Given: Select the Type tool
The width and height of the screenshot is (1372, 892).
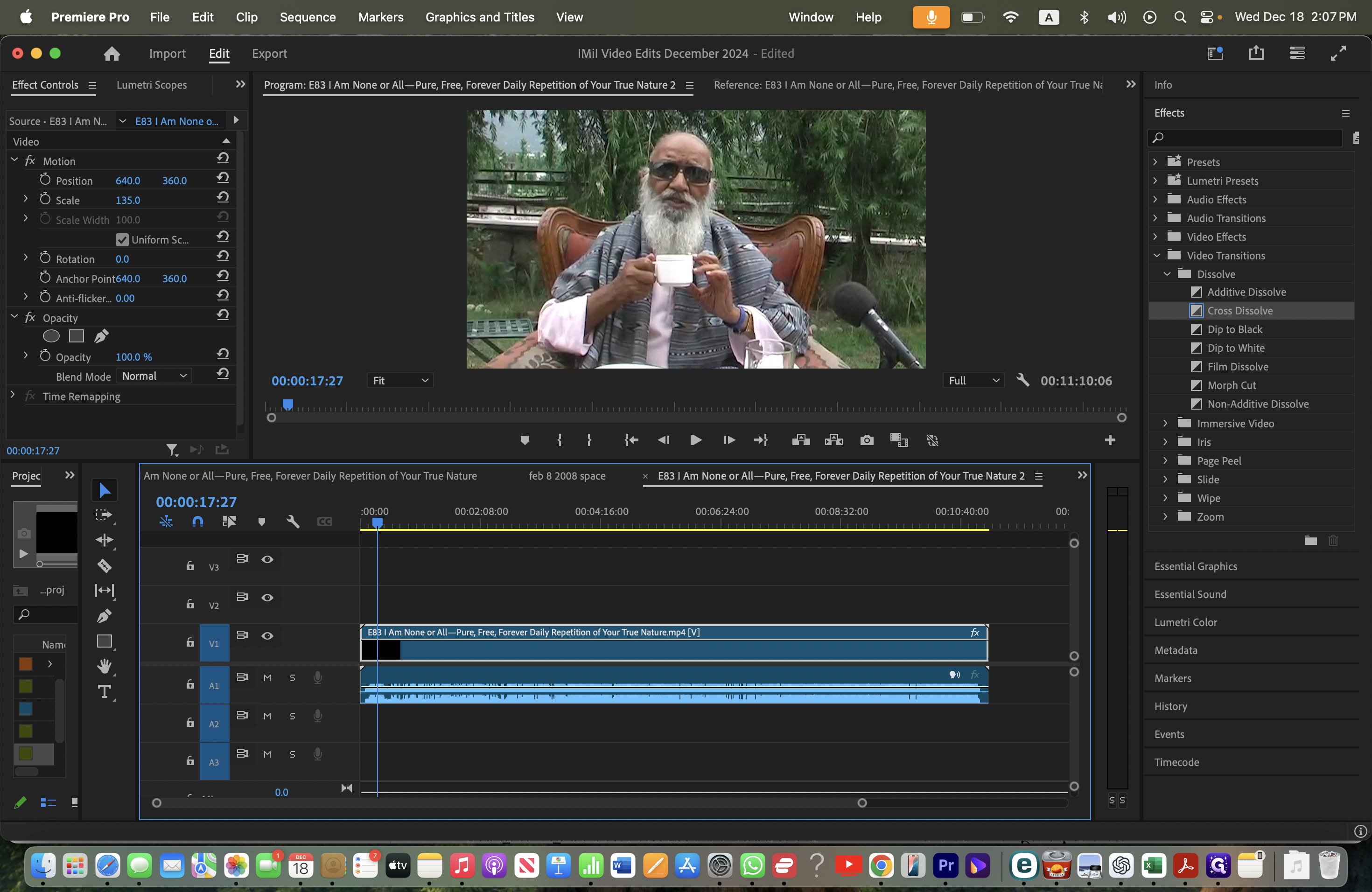Looking at the screenshot, I should click(105, 691).
